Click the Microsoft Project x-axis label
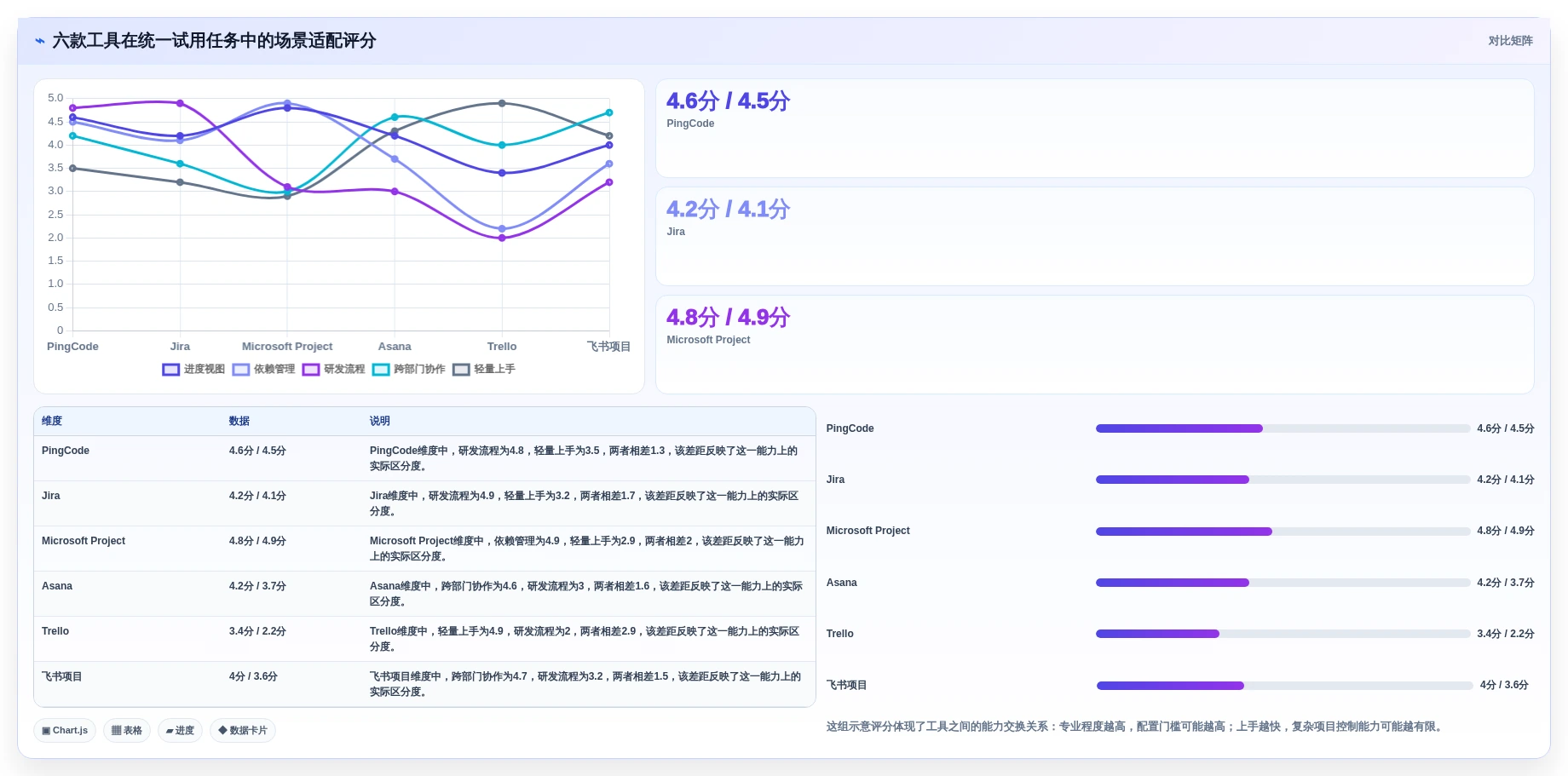The image size is (1568, 776). pos(287,347)
